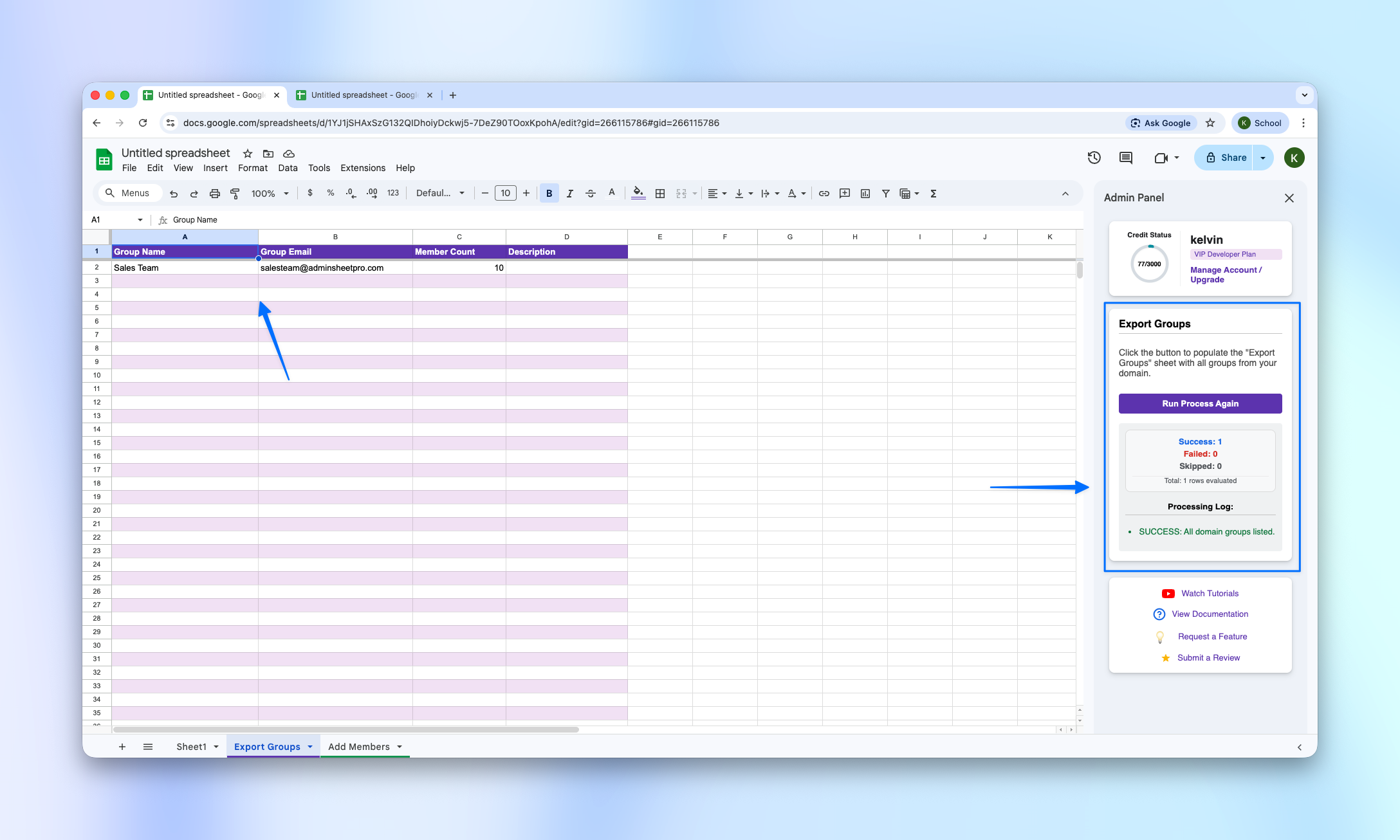1400x840 pixels.
Task: Click the Insert chart icon
Action: [x=865, y=194]
